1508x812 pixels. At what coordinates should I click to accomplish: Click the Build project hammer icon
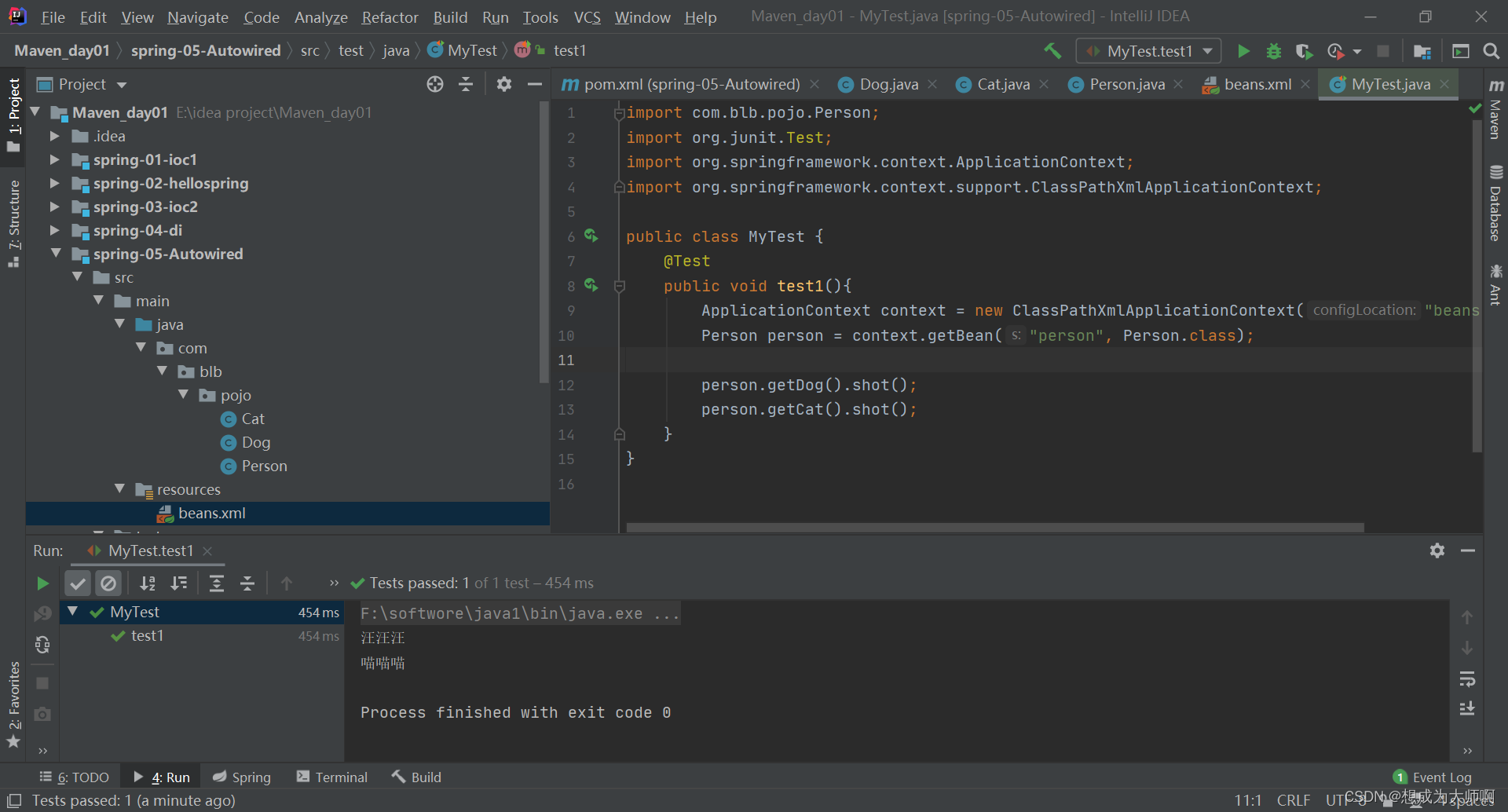click(1052, 51)
